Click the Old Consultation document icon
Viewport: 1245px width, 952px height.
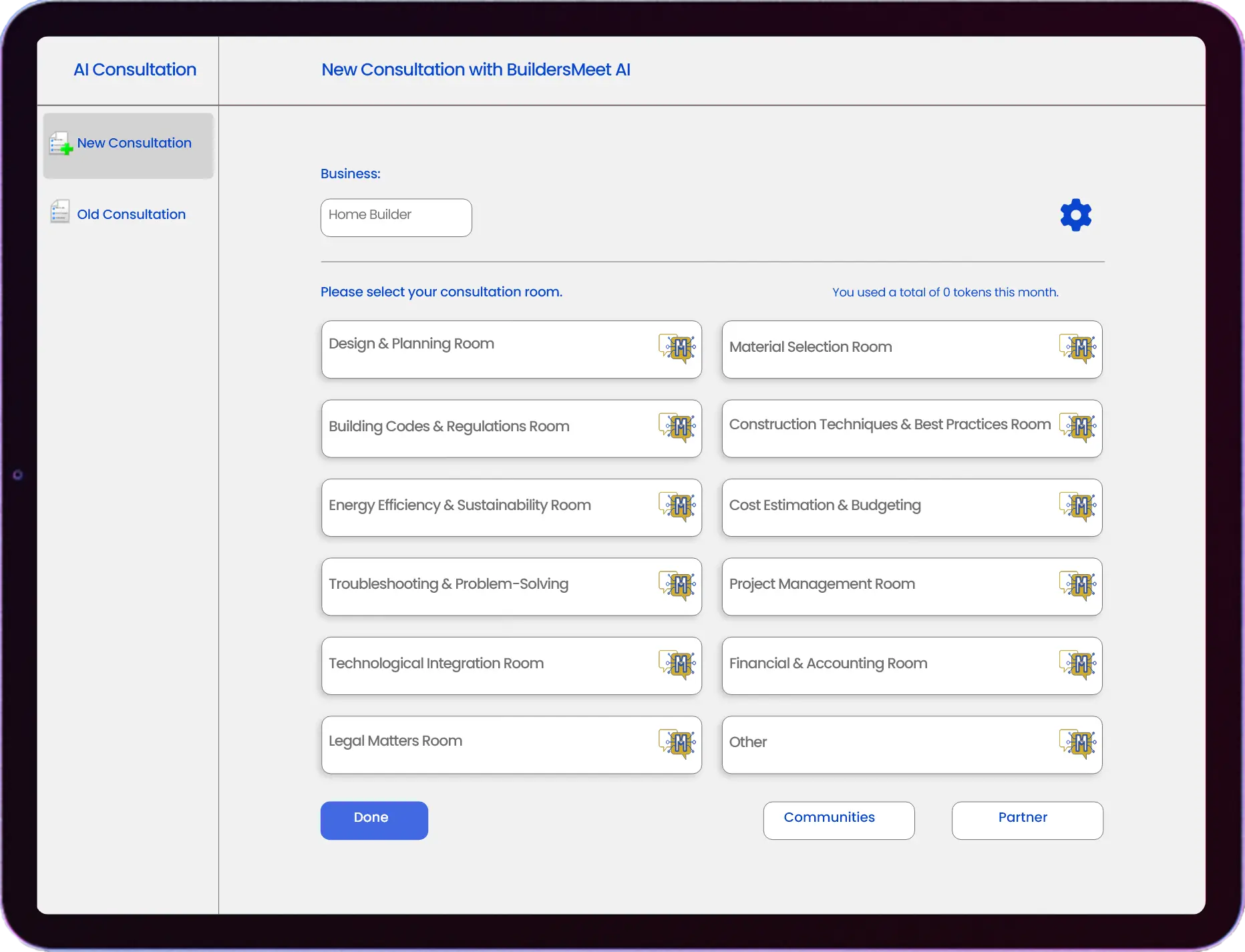60,212
